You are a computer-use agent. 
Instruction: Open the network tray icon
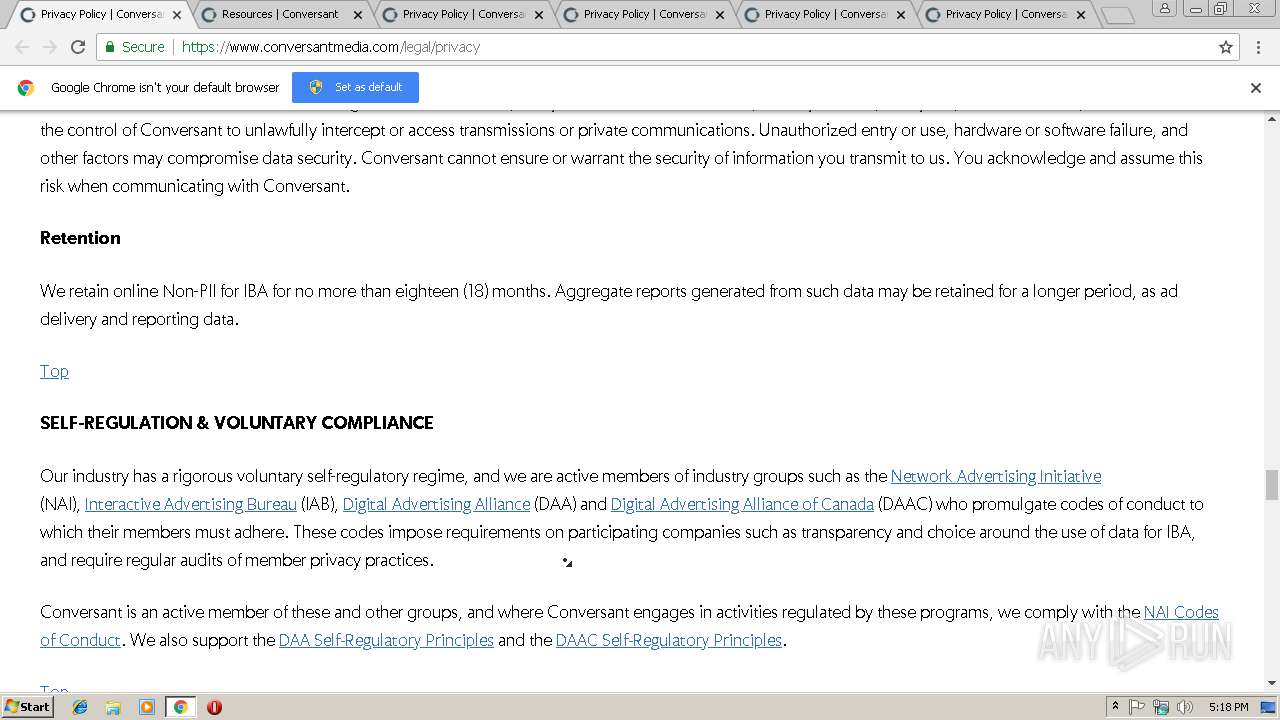point(1161,707)
